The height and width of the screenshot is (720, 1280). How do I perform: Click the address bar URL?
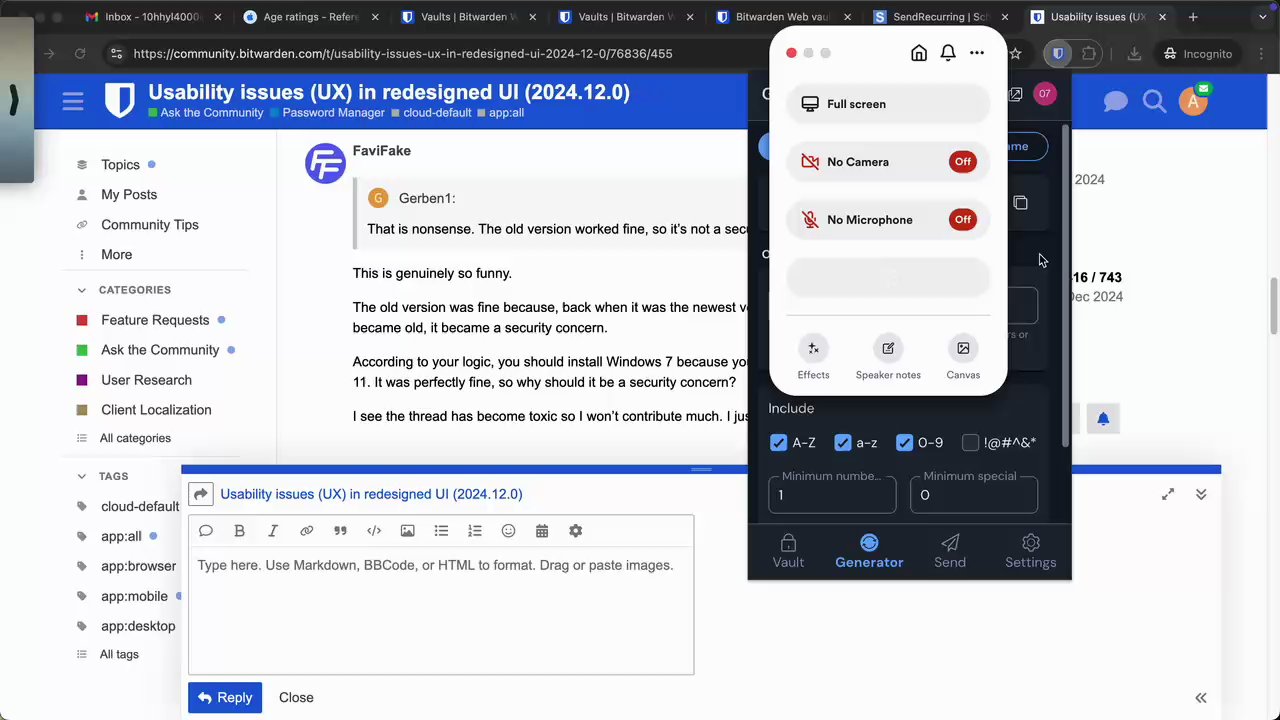[402, 54]
